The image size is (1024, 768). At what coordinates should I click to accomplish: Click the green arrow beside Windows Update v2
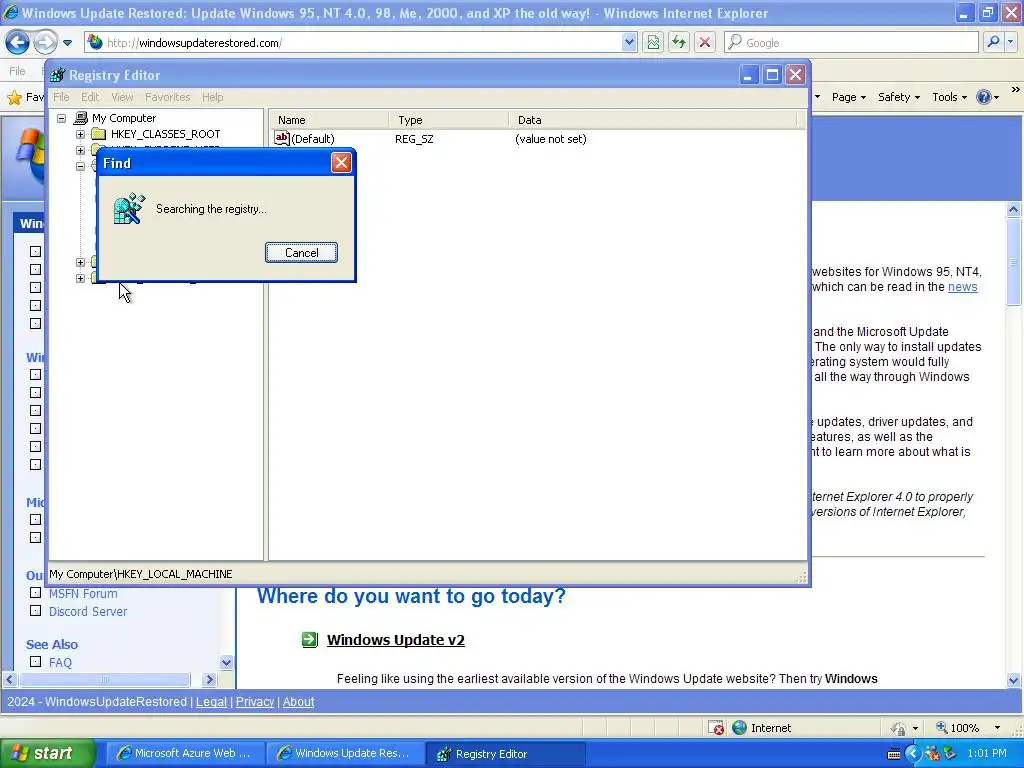310,639
